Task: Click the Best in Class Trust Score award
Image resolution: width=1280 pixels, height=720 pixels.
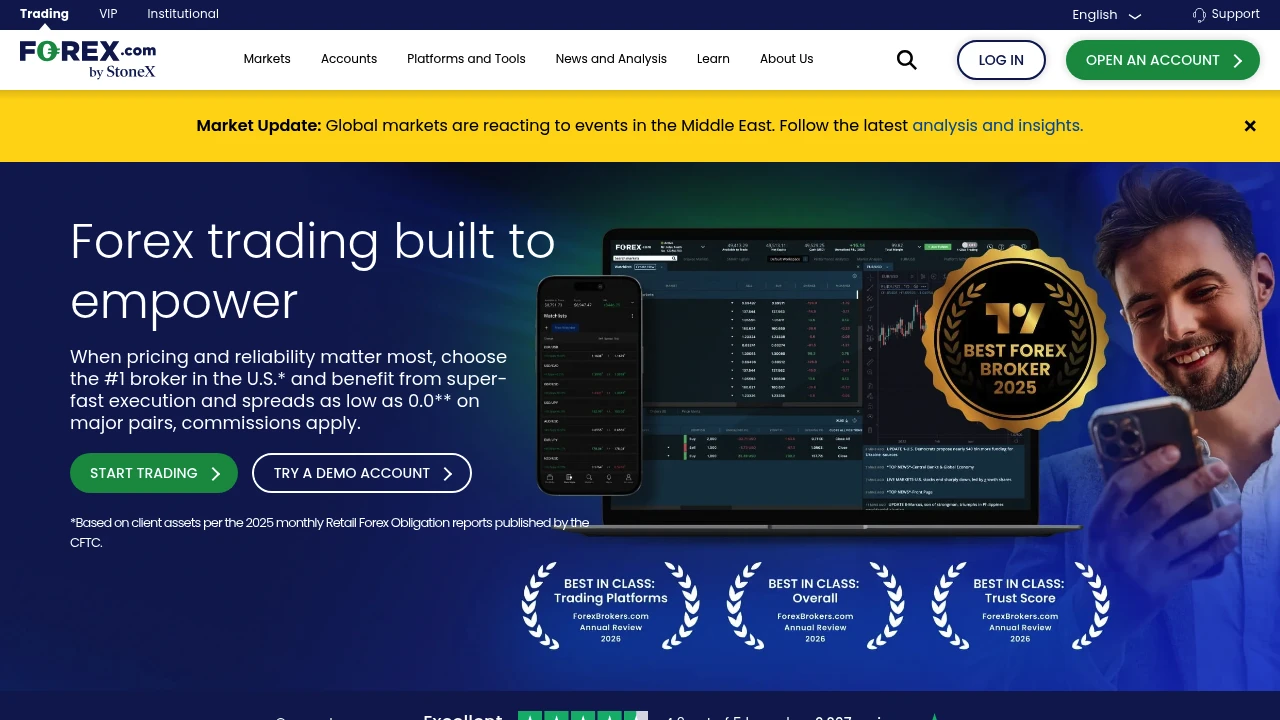Action: [x=1020, y=606]
